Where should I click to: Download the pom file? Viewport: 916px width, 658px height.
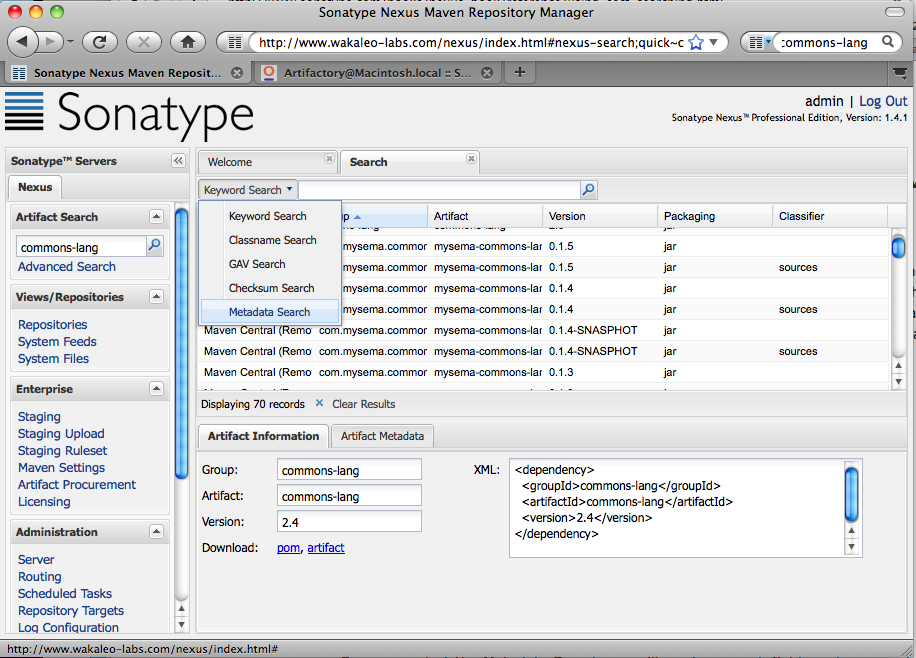tap(289, 548)
